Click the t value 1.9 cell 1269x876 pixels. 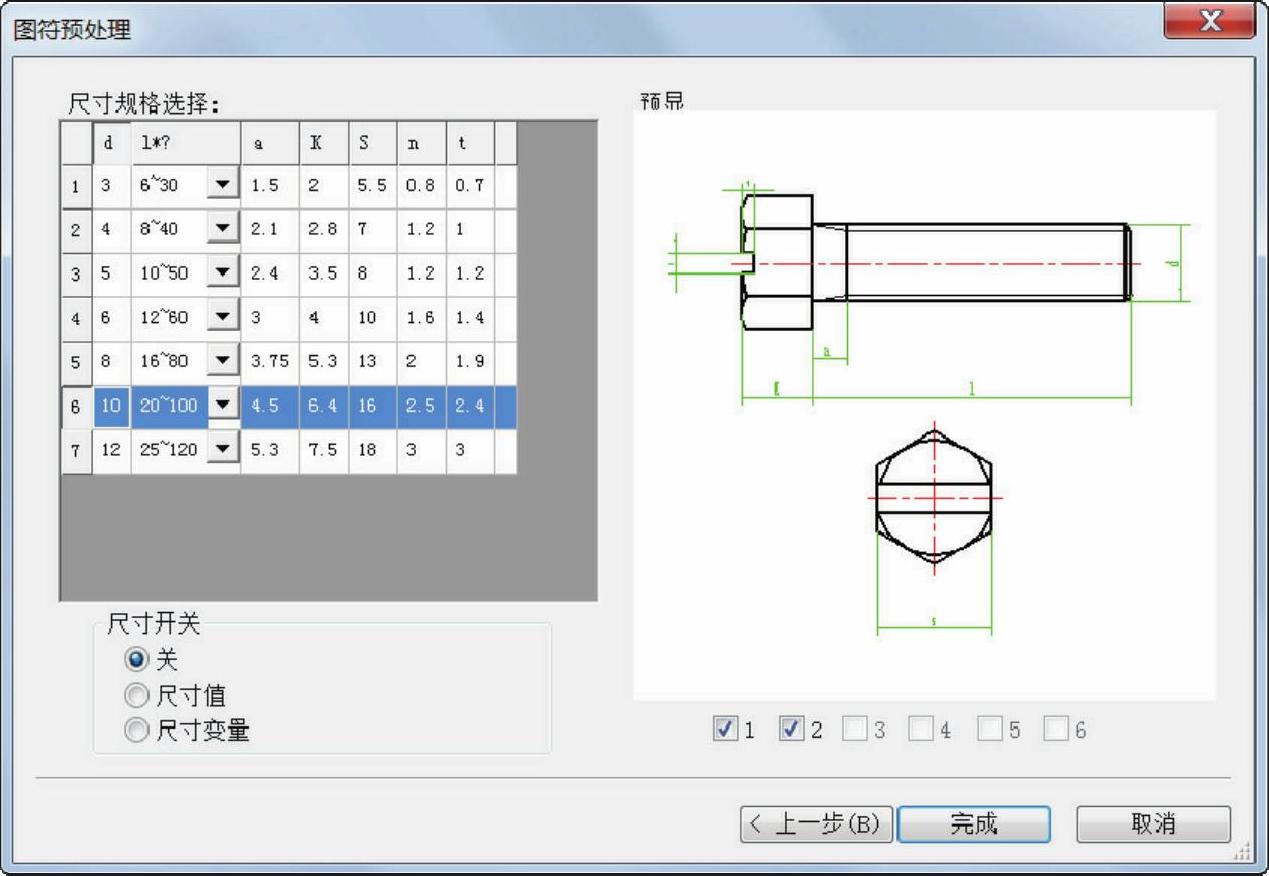click(x=470, y=362)
